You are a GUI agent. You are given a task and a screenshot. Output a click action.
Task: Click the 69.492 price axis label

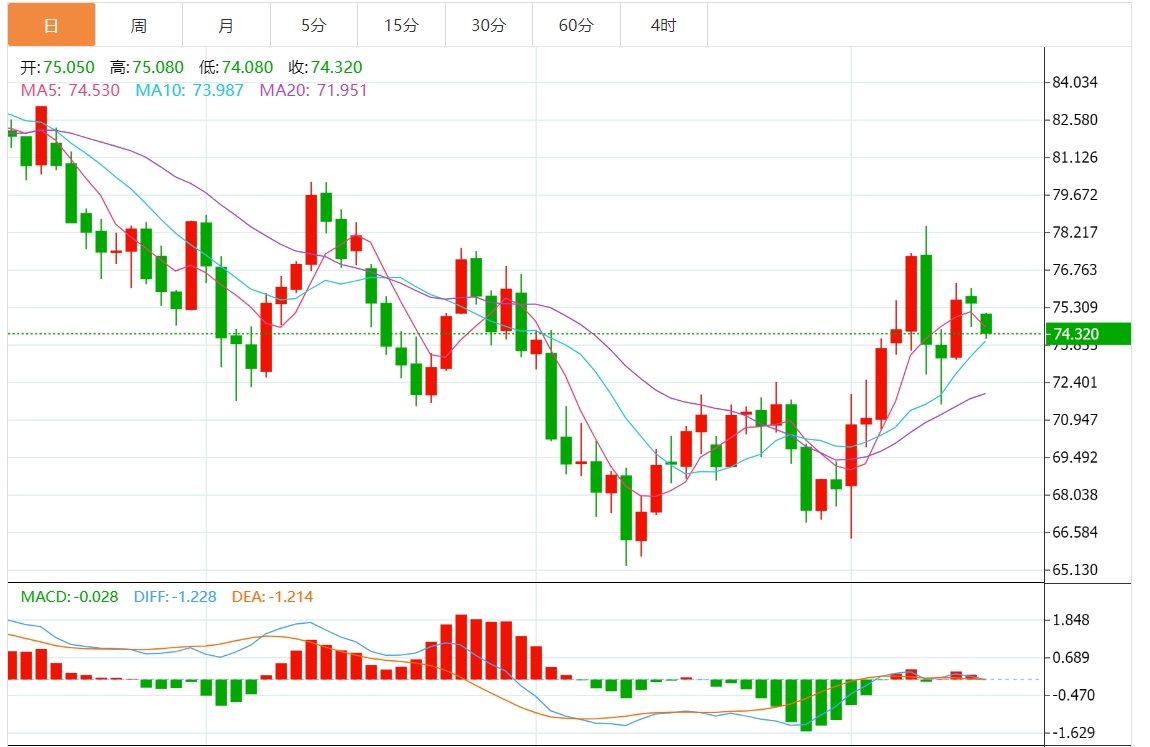1074,457
